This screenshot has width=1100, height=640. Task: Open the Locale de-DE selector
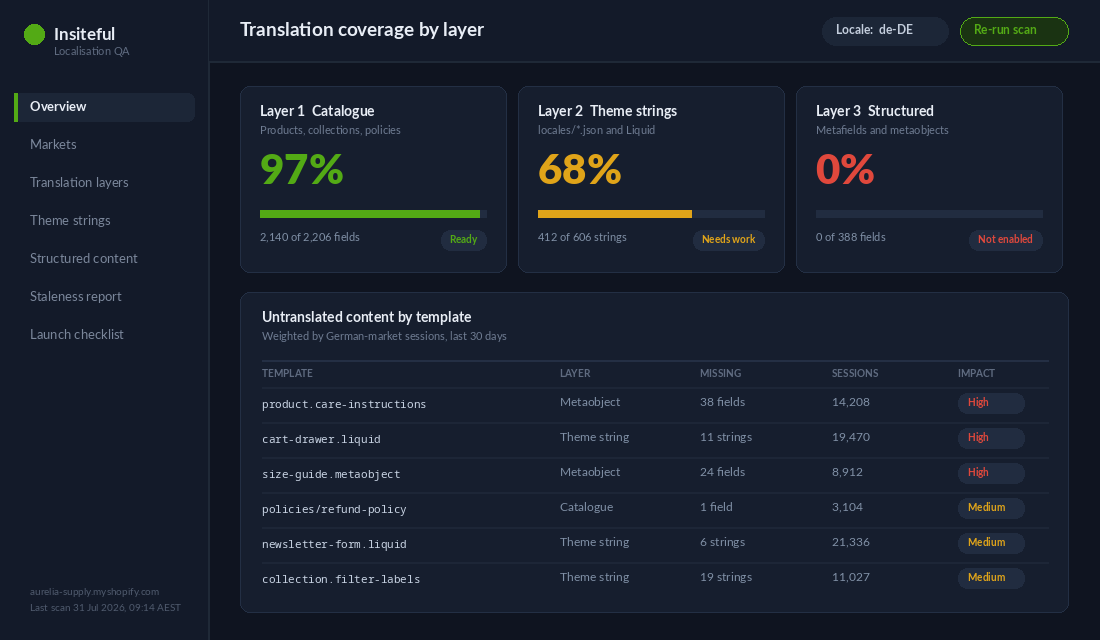pyautogui.click(x=885, y=31)
